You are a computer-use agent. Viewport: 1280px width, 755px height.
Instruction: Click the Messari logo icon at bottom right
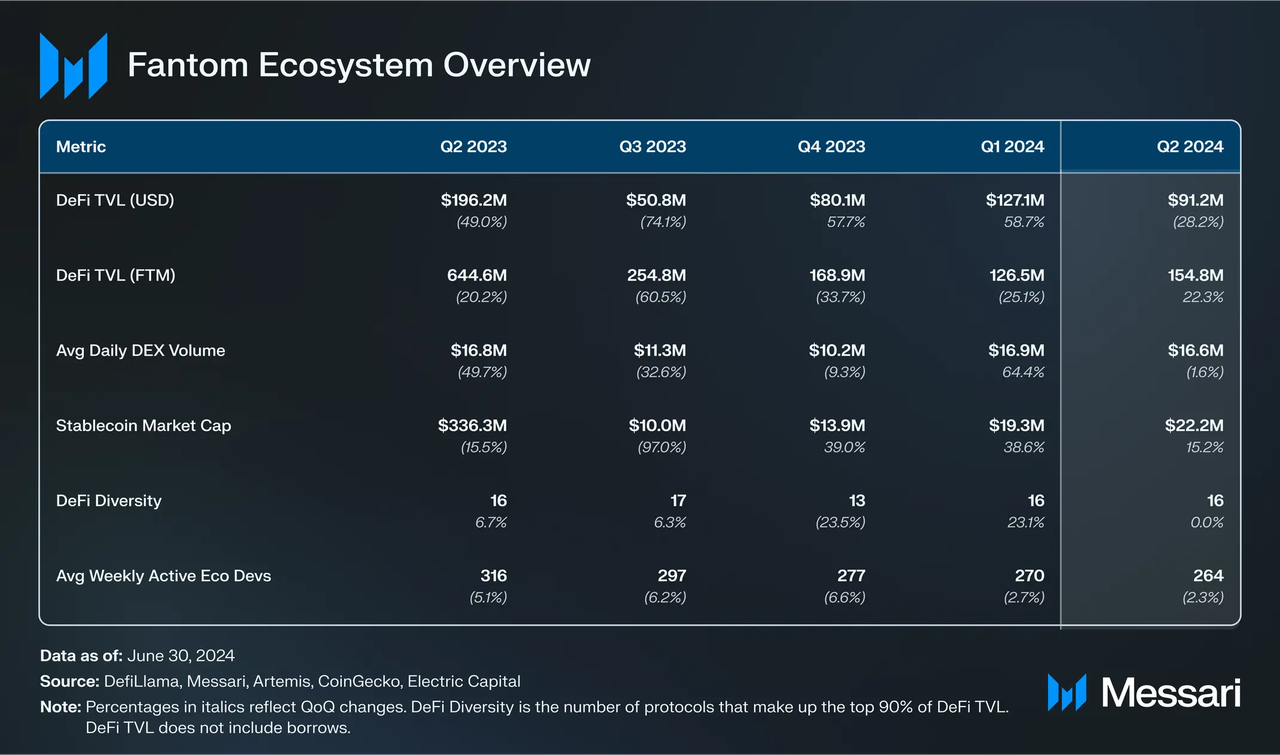click(x=1066, y=692)
